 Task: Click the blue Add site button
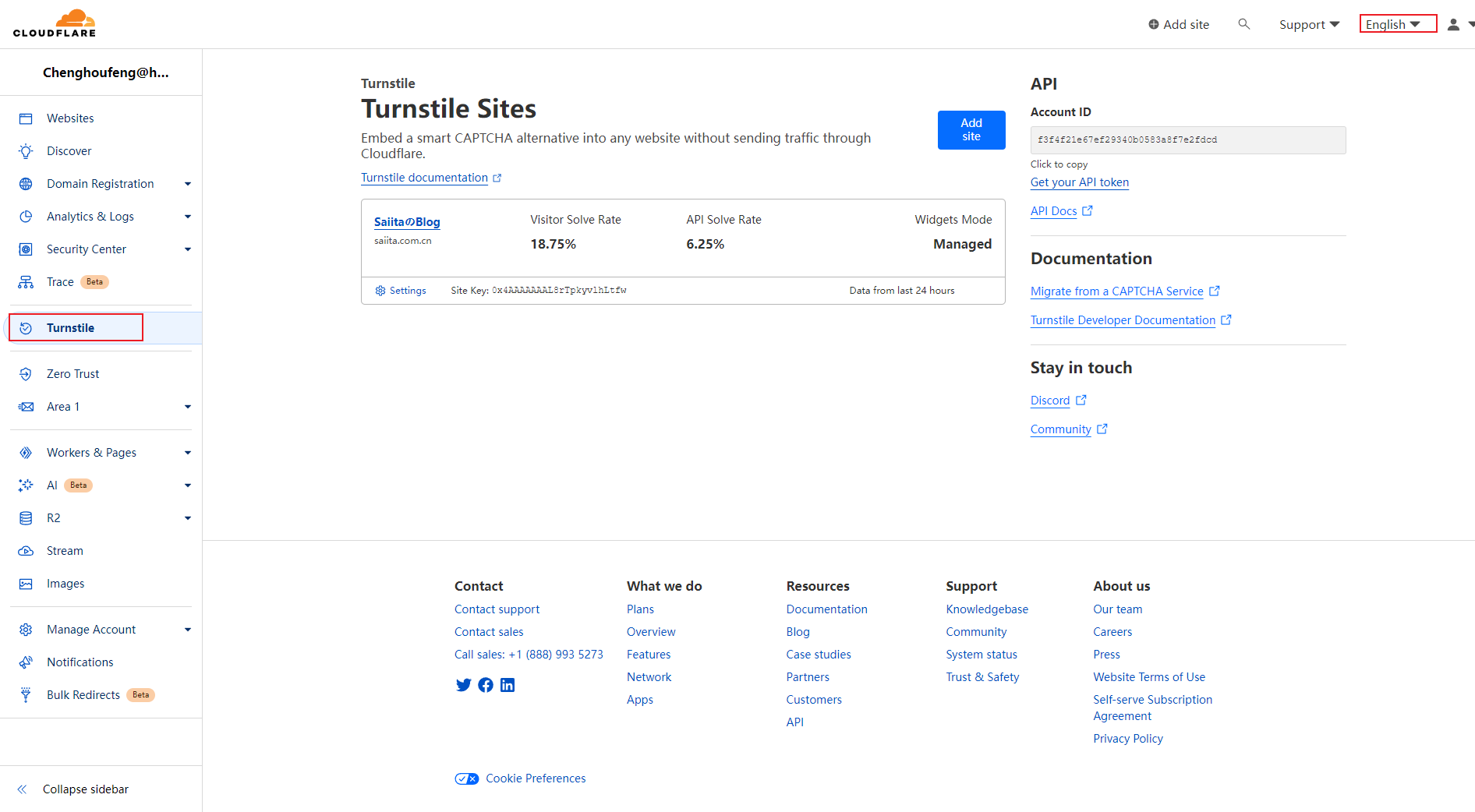tap(971, 130)
